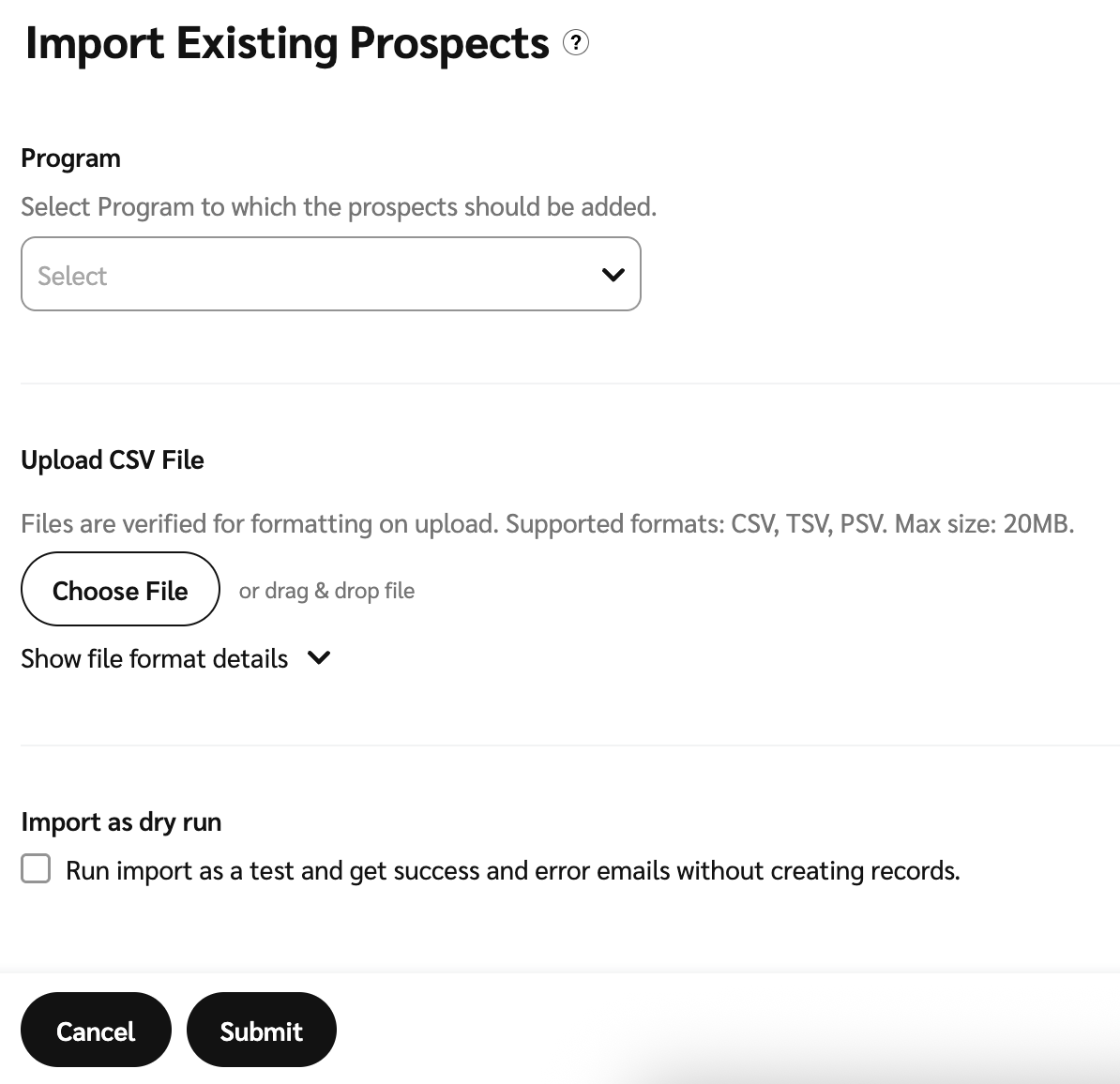Click the 'Max size: 20MB' text

point(984,523)
